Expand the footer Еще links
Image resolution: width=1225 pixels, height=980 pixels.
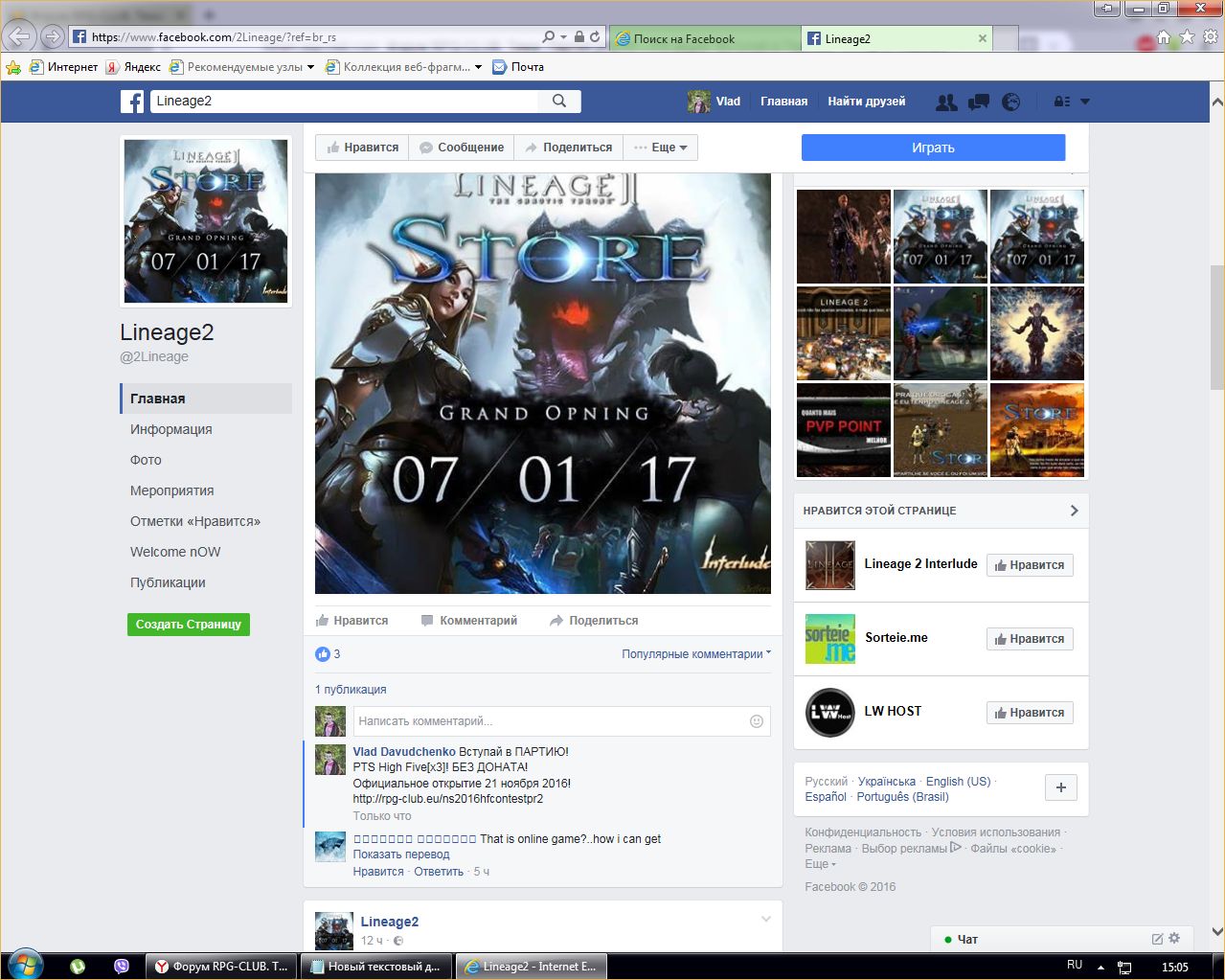pyautogui.click(x=820, y=864)
